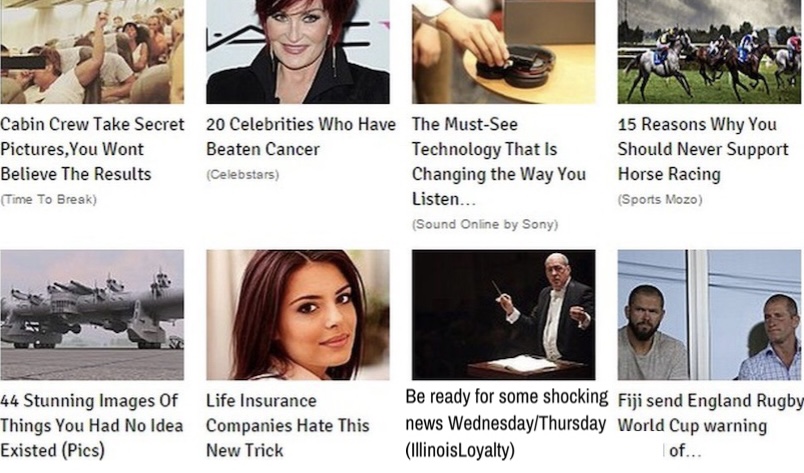
Task: Click the '(Time To Break)' source label
Action: coord(49,199)
